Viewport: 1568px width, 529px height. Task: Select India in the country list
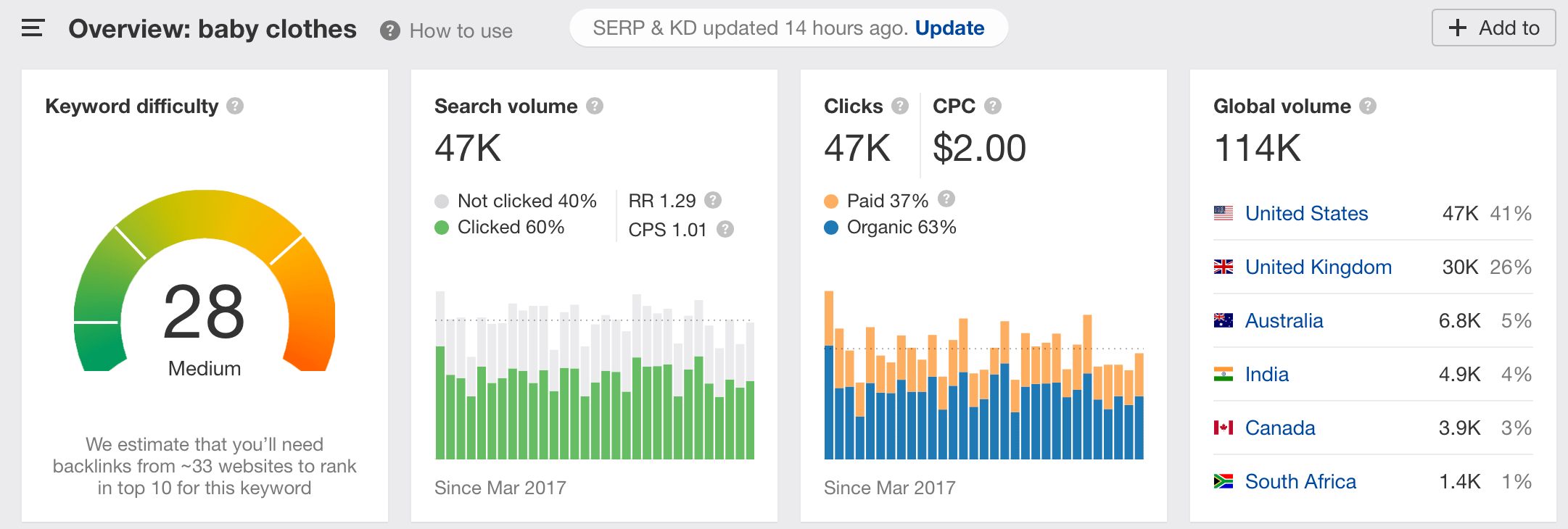(x=1266, y=375)
